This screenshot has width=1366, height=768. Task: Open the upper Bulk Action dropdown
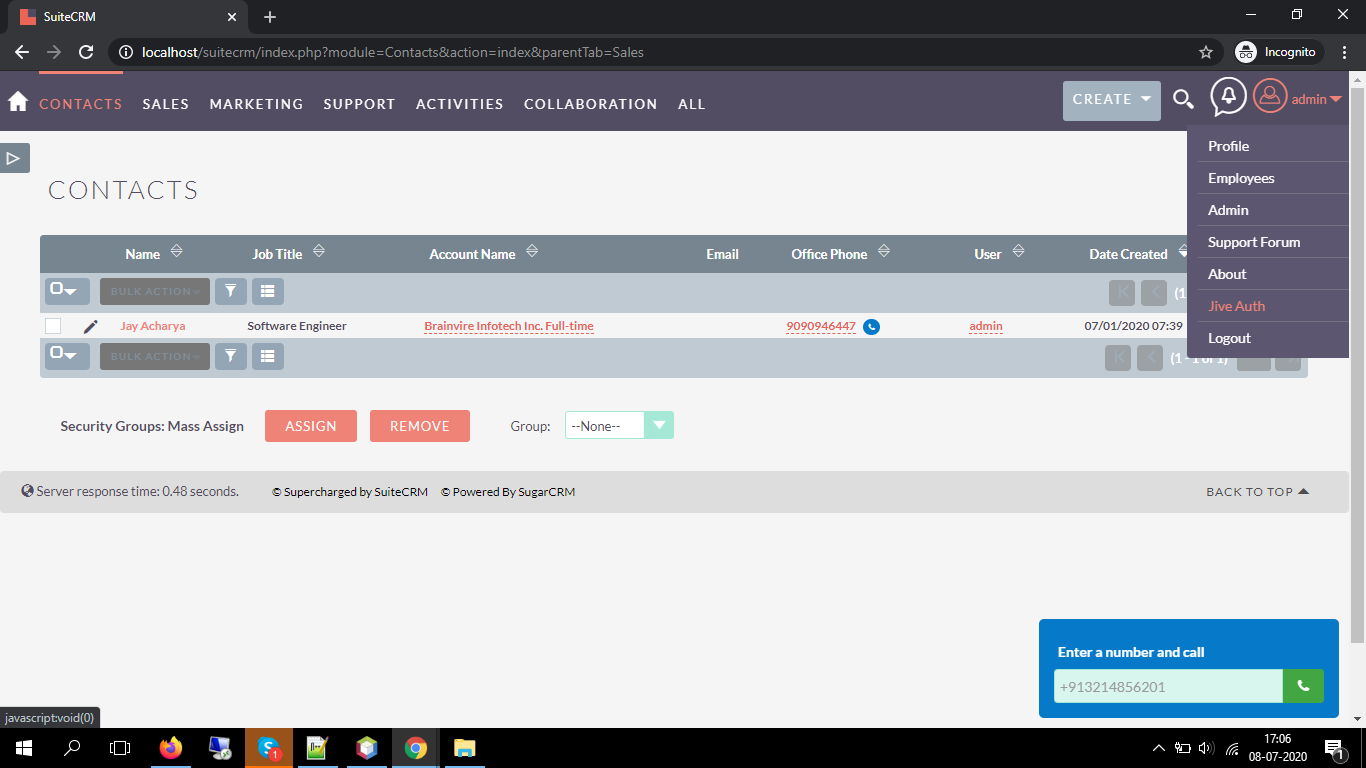click(x=155, y=291)
